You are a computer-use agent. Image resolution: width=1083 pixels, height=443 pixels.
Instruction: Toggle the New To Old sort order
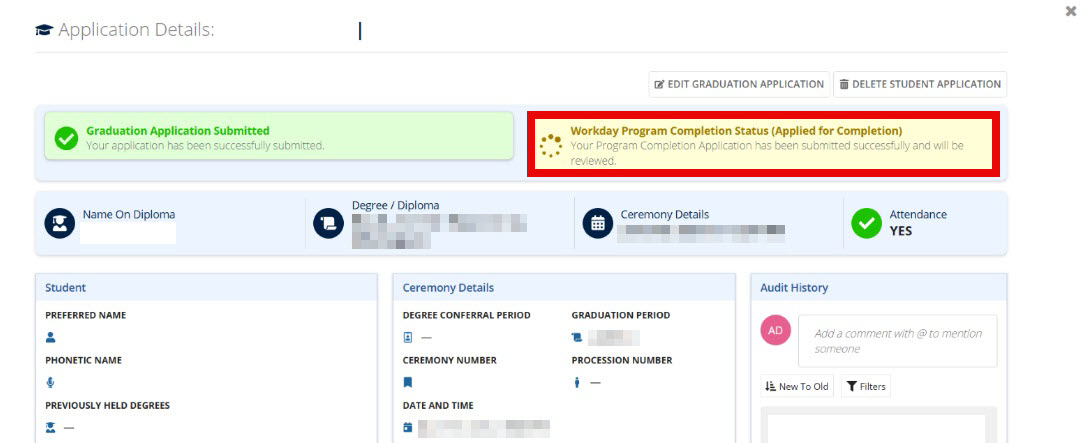tap(796, 386)
